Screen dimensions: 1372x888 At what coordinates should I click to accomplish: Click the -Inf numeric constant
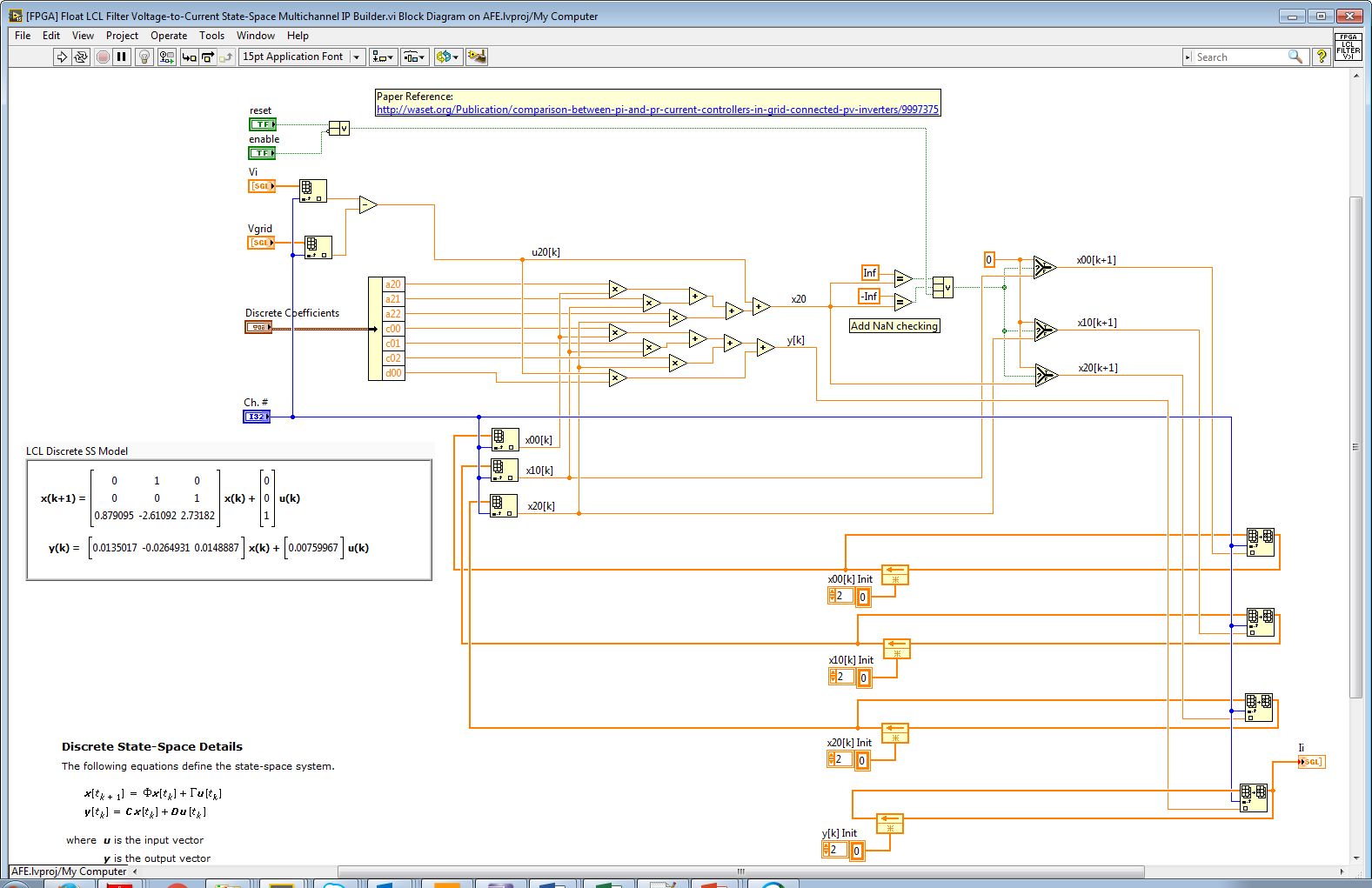[869, 297]
